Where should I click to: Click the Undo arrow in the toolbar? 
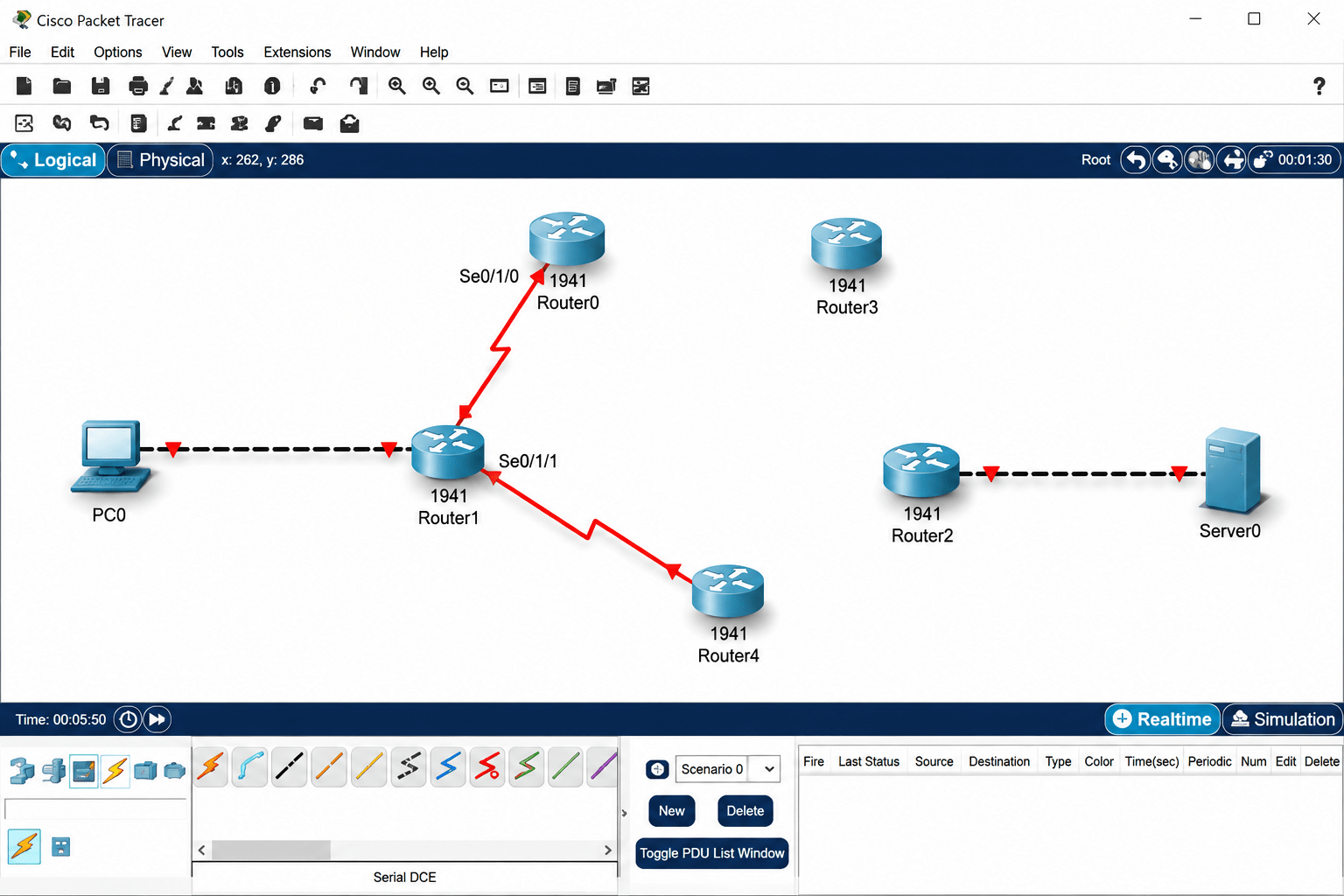coord(318,86)
